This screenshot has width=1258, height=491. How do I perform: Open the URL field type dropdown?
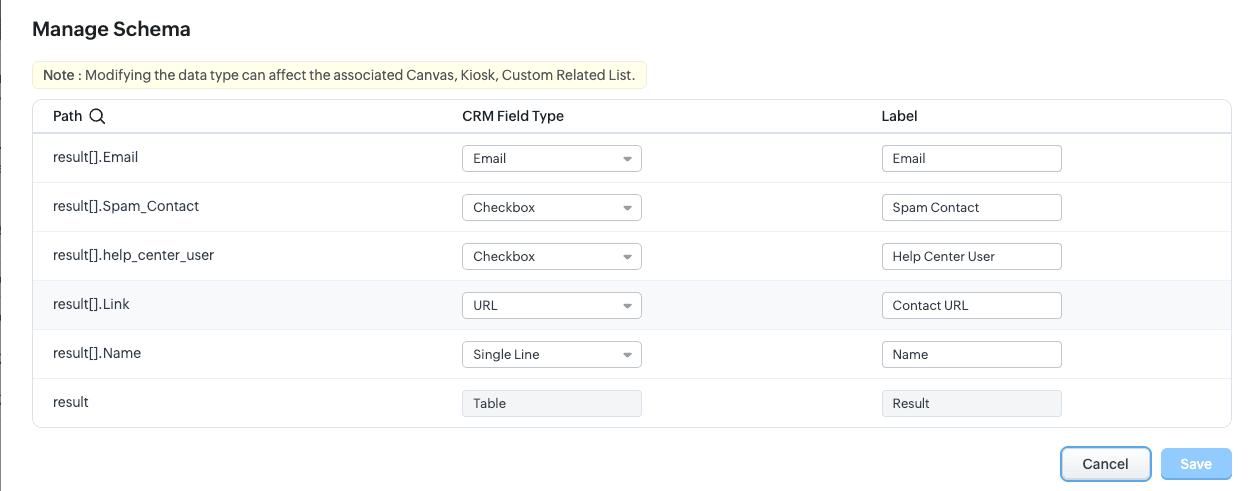pos(551,306)
